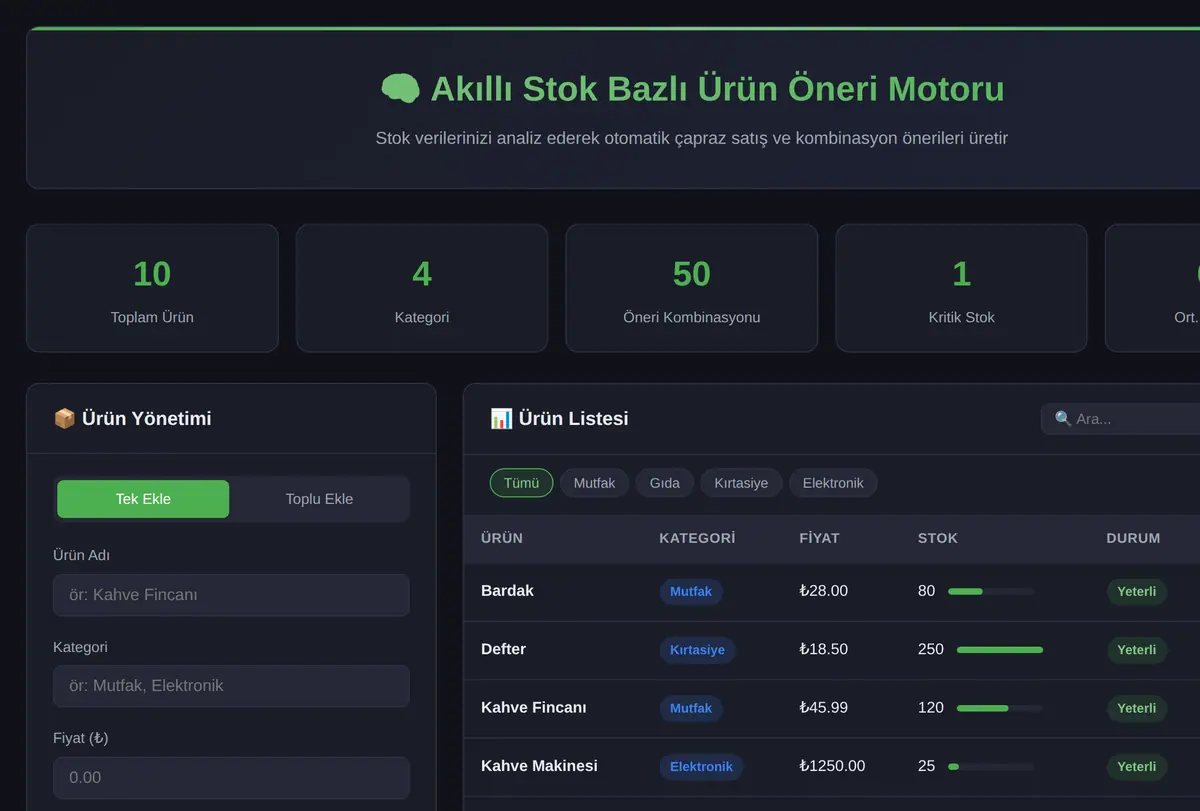Image resolution: width=1200 pixels, height=811 pixels.
Task: Filter products by Mutfak chip
Action: [594, 483]
